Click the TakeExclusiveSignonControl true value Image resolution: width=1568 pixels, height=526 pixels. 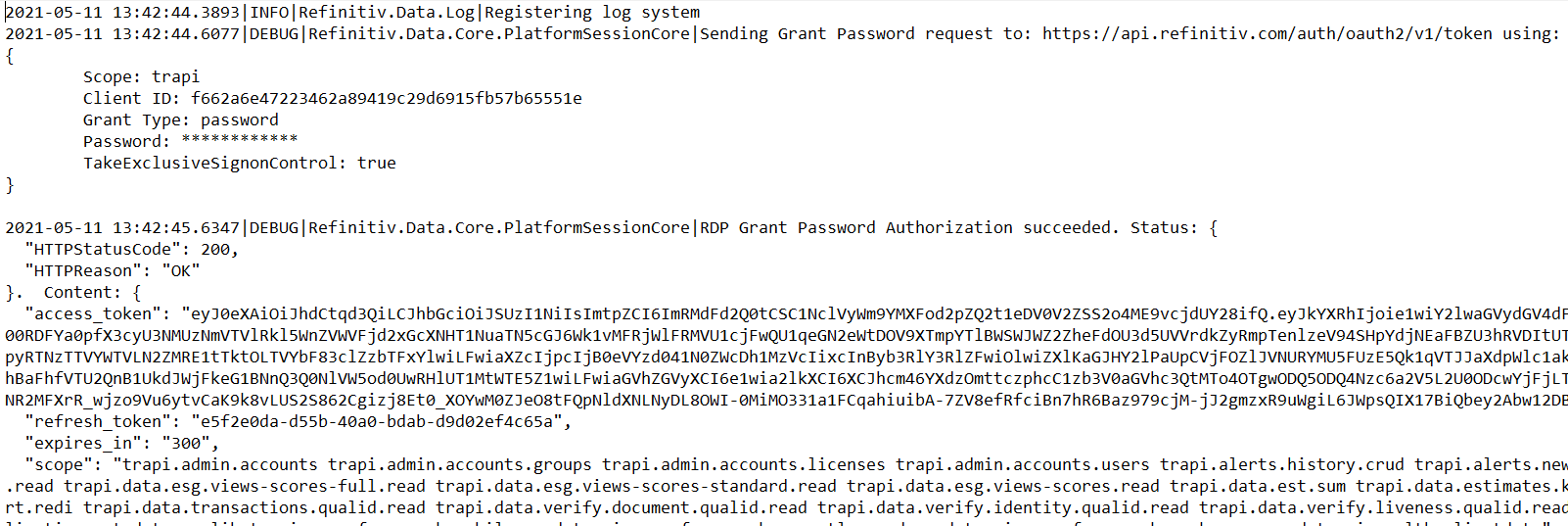pyautogui.click(x=376, y=163)
